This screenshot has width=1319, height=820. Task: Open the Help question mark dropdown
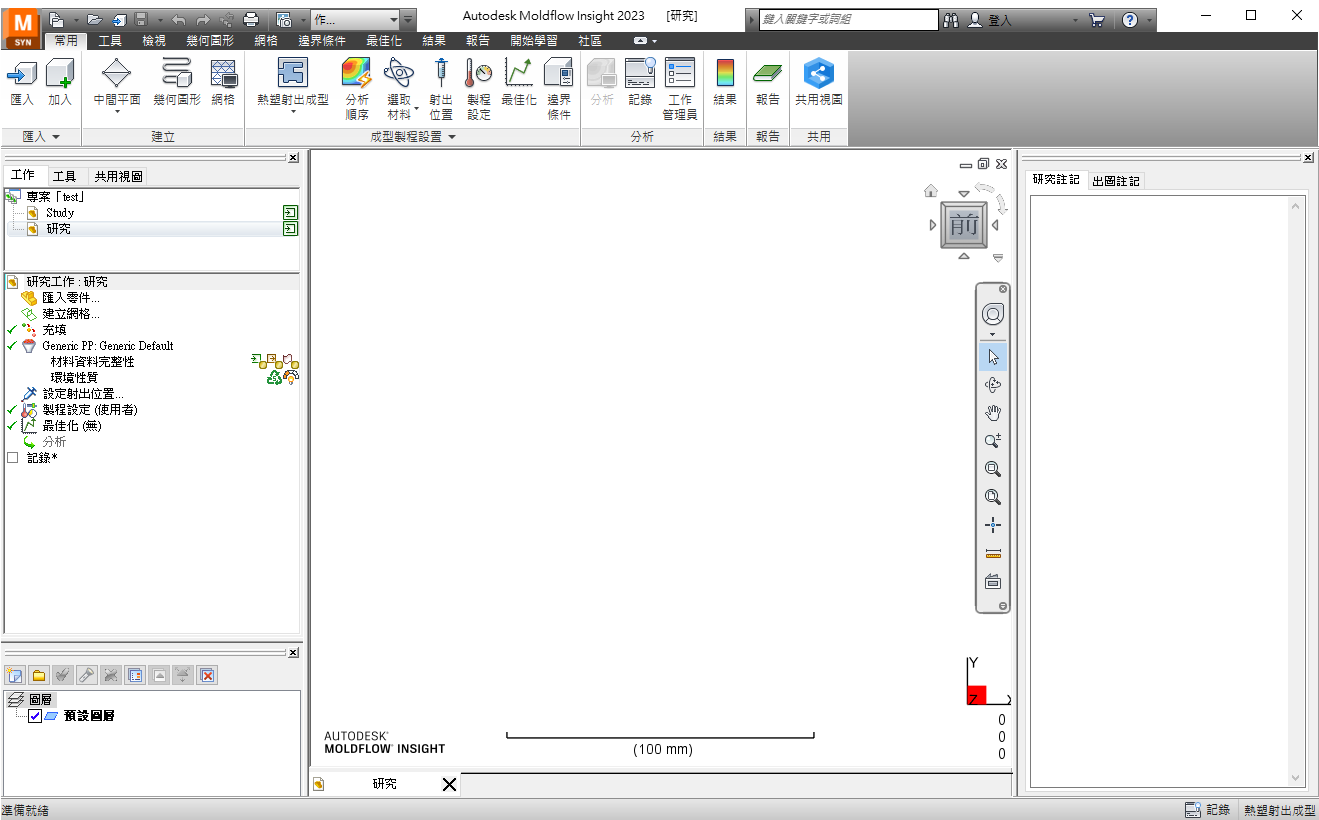pyautogui.click(x=1150, y=19)
